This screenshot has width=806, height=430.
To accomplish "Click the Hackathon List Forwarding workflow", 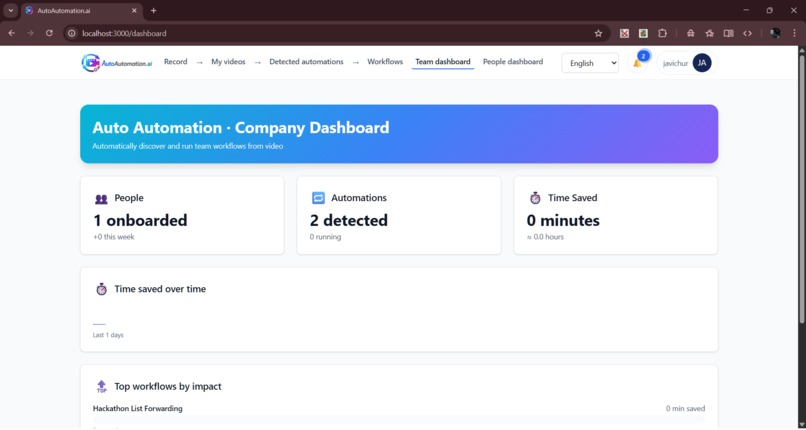I will [138, 408].
